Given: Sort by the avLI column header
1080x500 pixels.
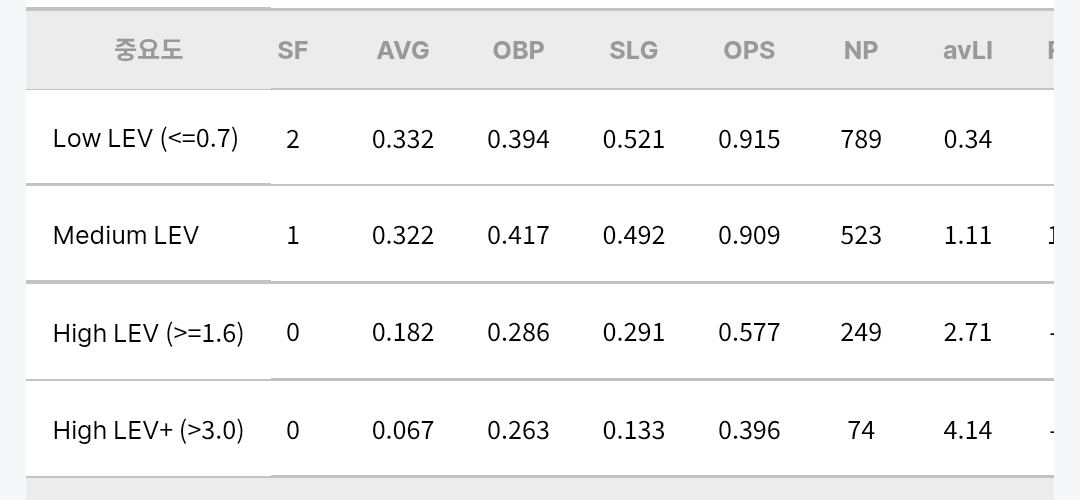Looking at the screenshot, I should pyautogui.click(x=968, y=50).
